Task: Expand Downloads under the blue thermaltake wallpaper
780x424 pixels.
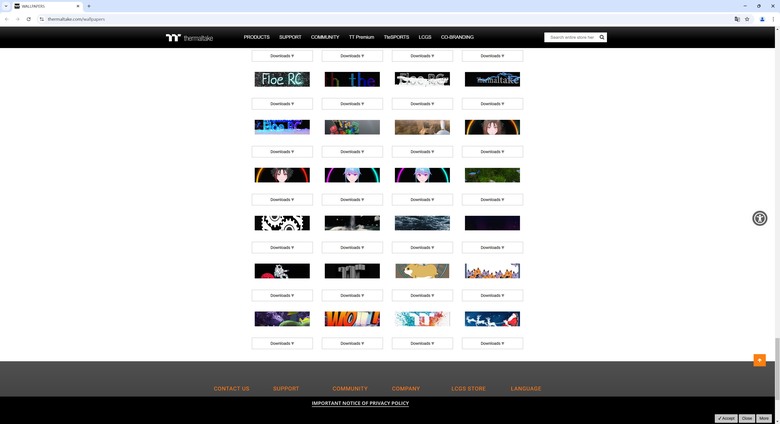Action: point(492,104)
